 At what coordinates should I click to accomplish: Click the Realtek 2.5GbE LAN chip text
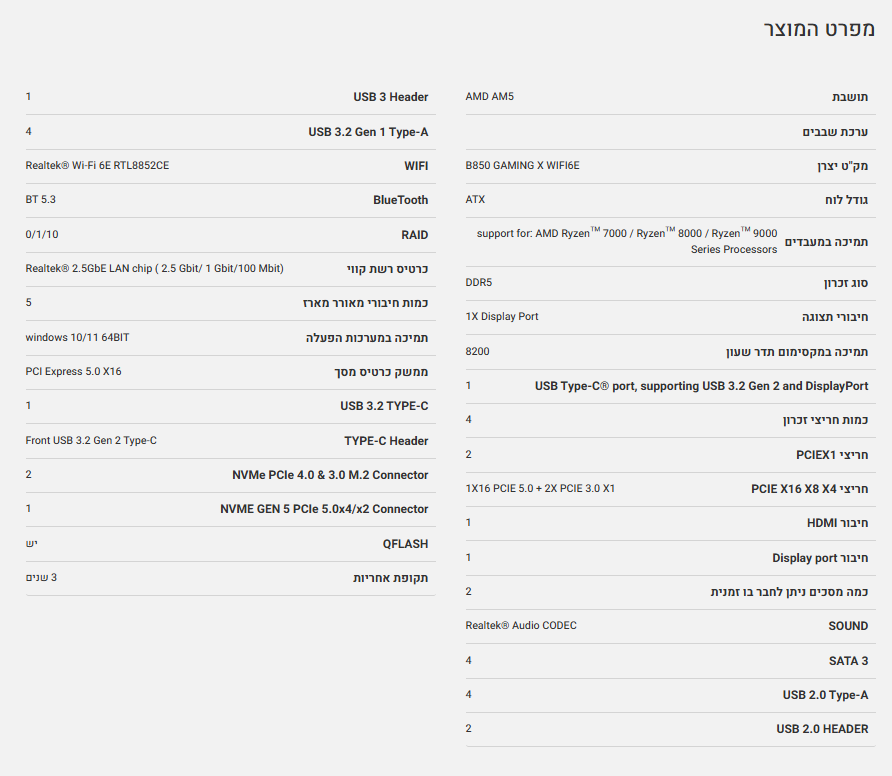(x=154, y=269)
